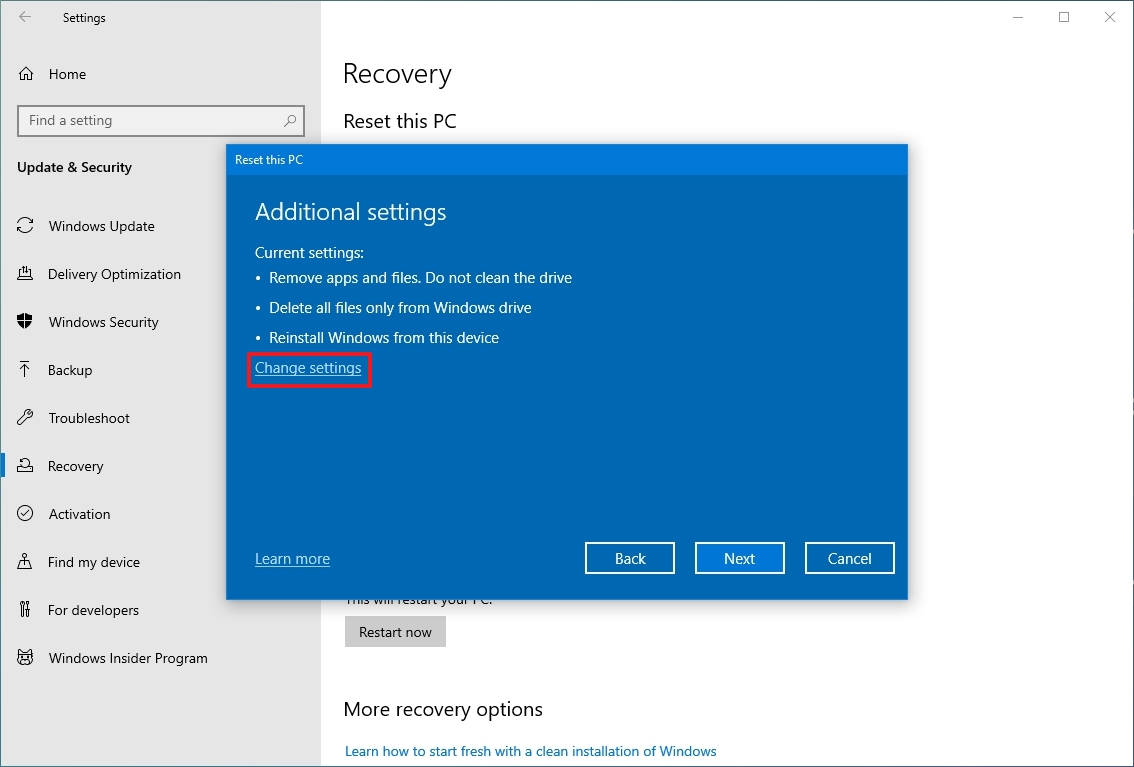Open Windows Insider Program page
1134x767 pixels.
click(x=128, y=659)
